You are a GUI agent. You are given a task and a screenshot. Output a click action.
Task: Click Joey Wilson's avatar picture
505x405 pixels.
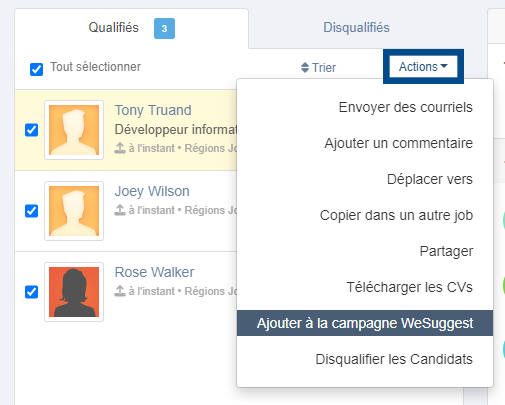tap(74, 211)
